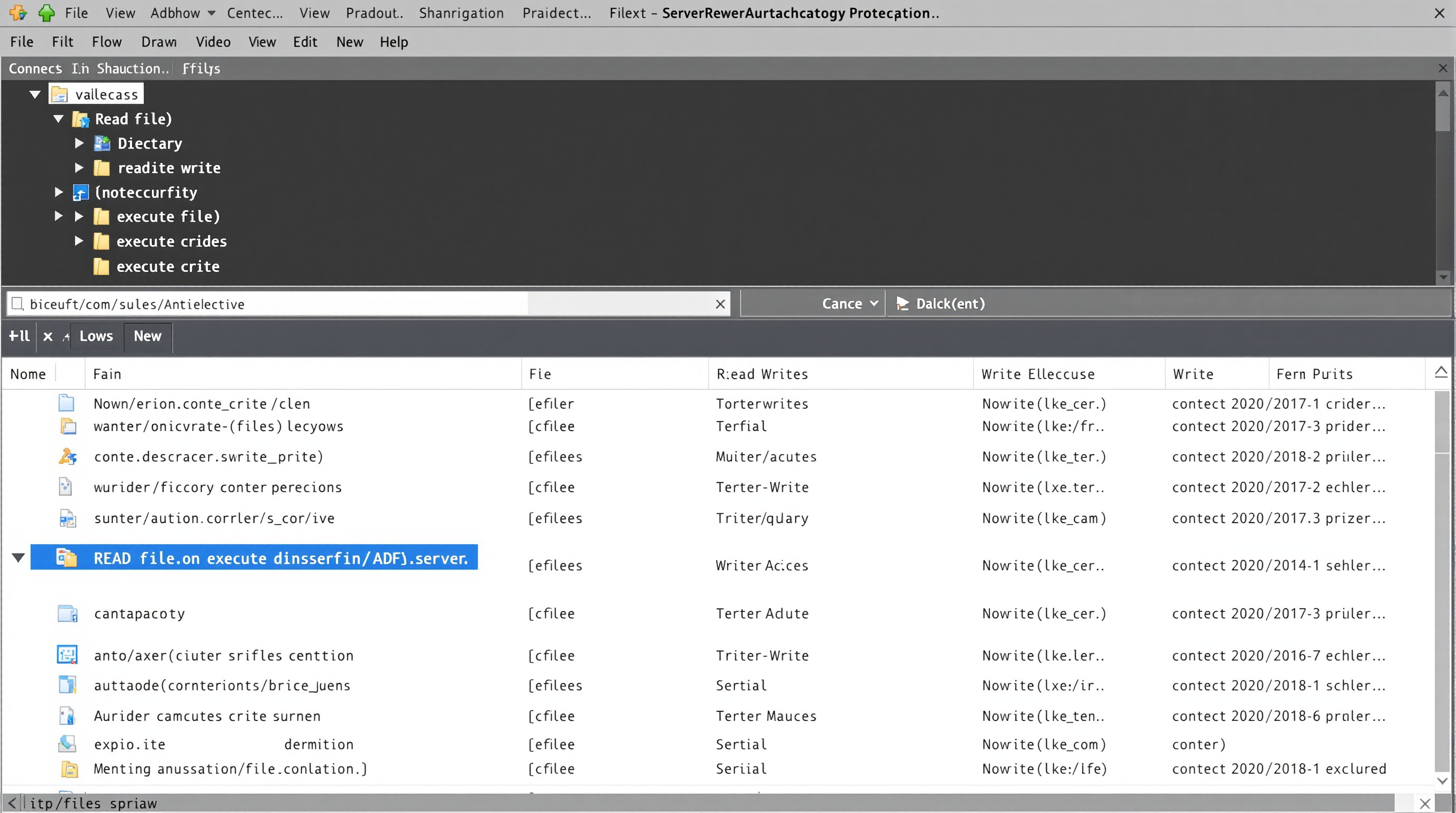Viewport: 1456px width, 813px height.
Task: Clear the path field with X button
Action: (x=720, y=304)
